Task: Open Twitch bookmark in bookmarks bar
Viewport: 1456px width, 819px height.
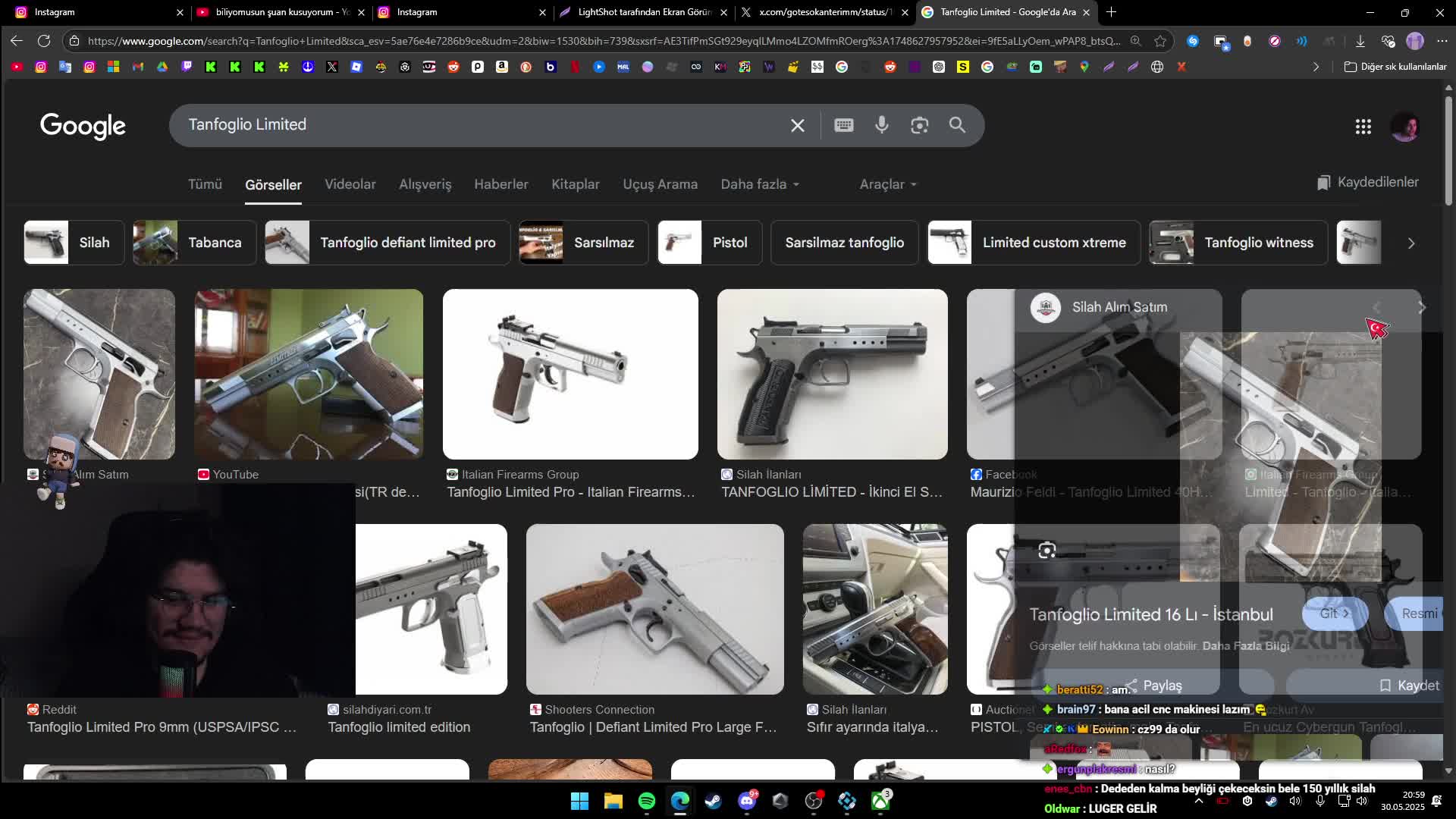Action: (x=187, y=67)
